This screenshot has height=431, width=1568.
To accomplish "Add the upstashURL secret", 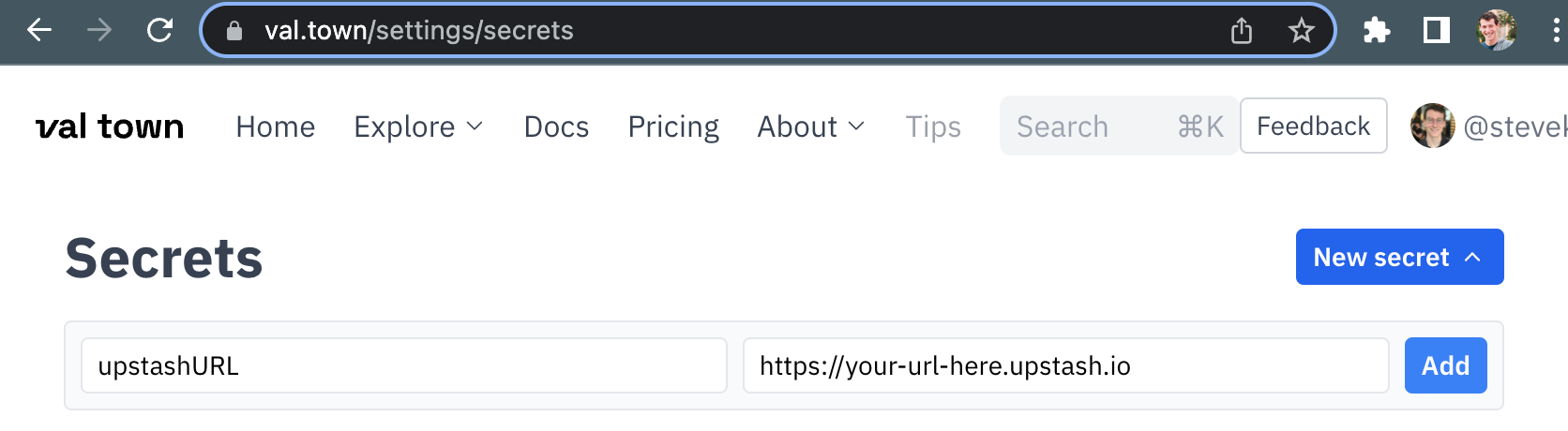I will click(x=1446, y=365).
